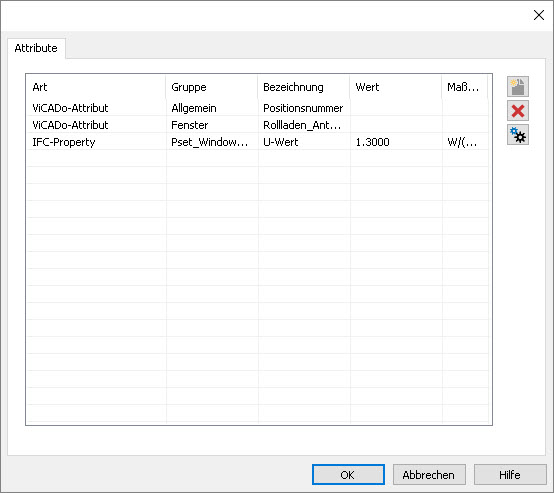
Task: Click the W/(… unit cell
Action: pyautogui.click(x=465, y=142)
